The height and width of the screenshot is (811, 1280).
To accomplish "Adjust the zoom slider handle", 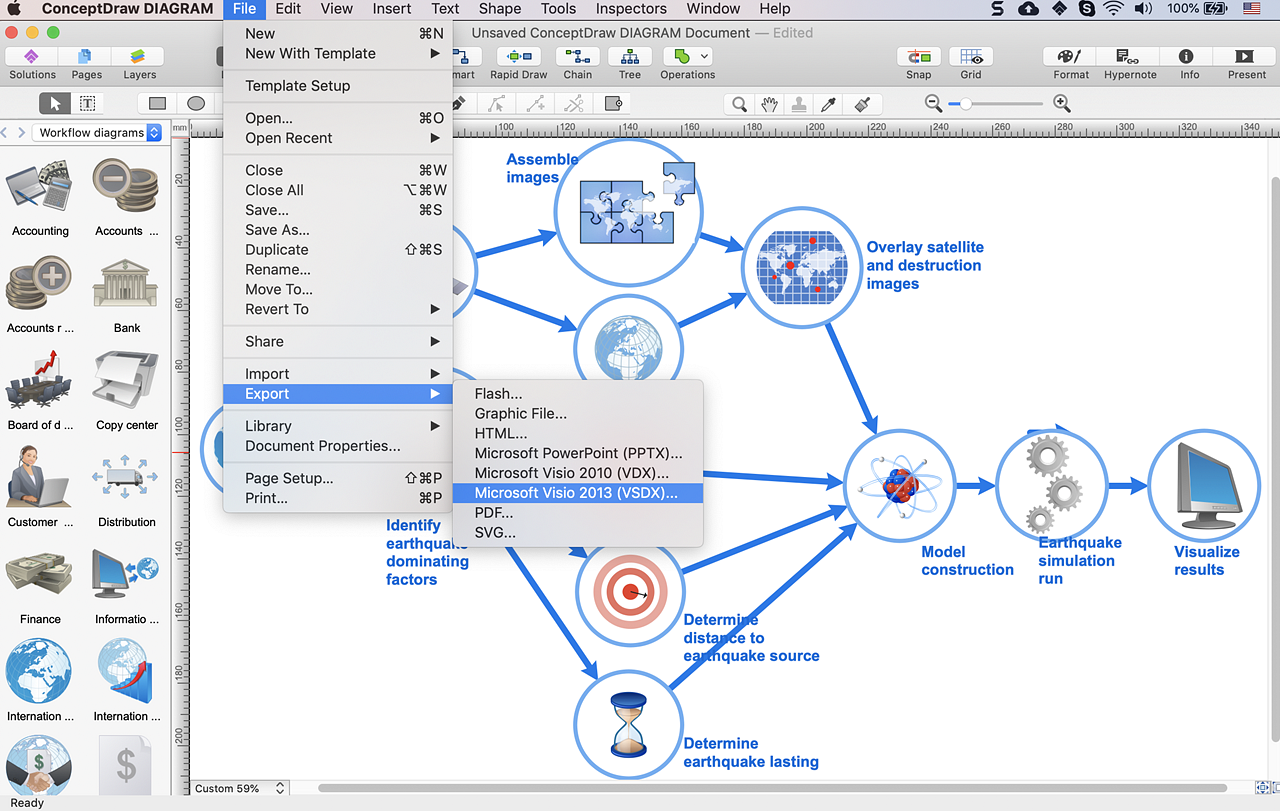I will click(x=966, y=103).
